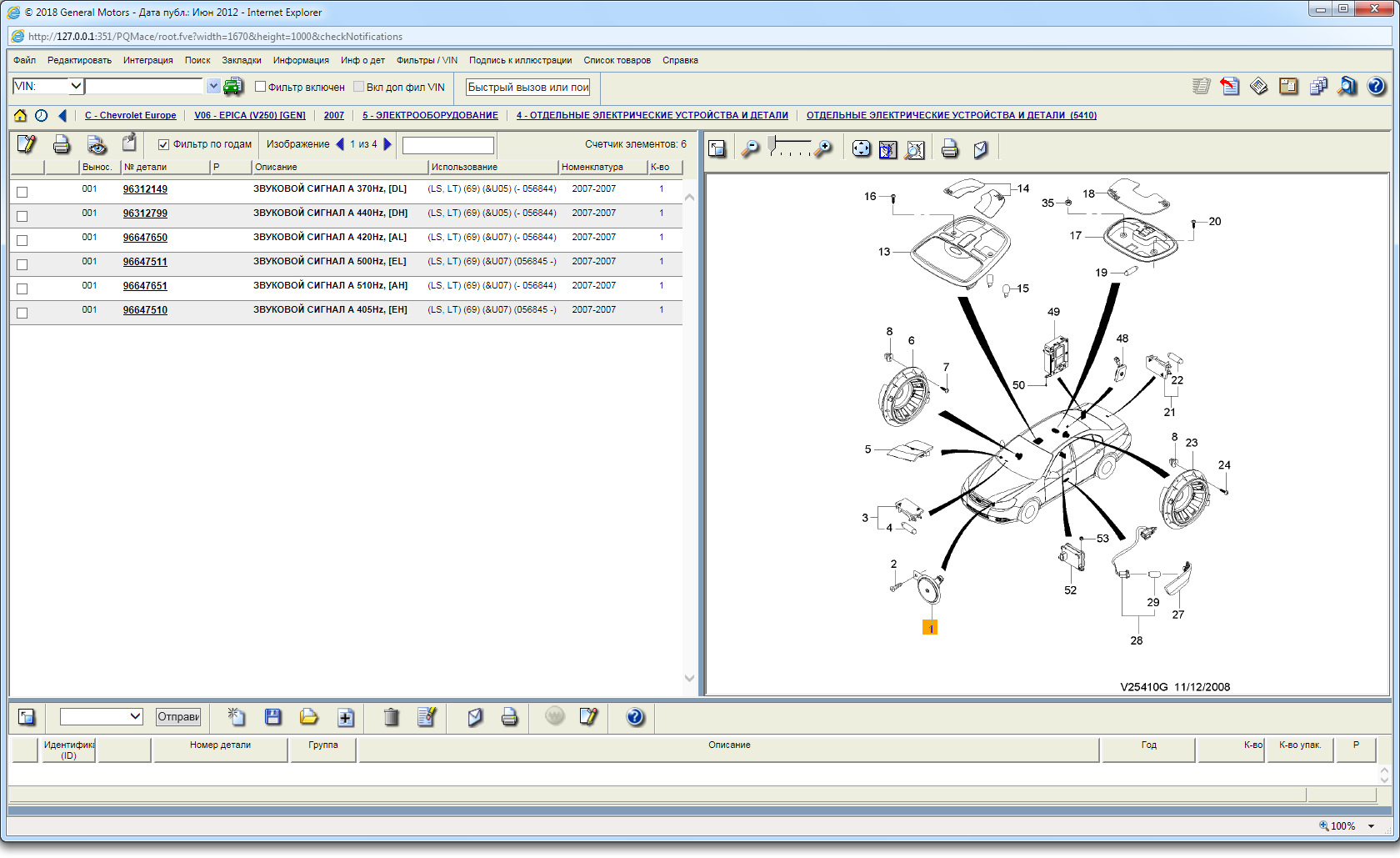
Task: Open the help icon in the top toolbar
Action: (x=1376, y=85)
